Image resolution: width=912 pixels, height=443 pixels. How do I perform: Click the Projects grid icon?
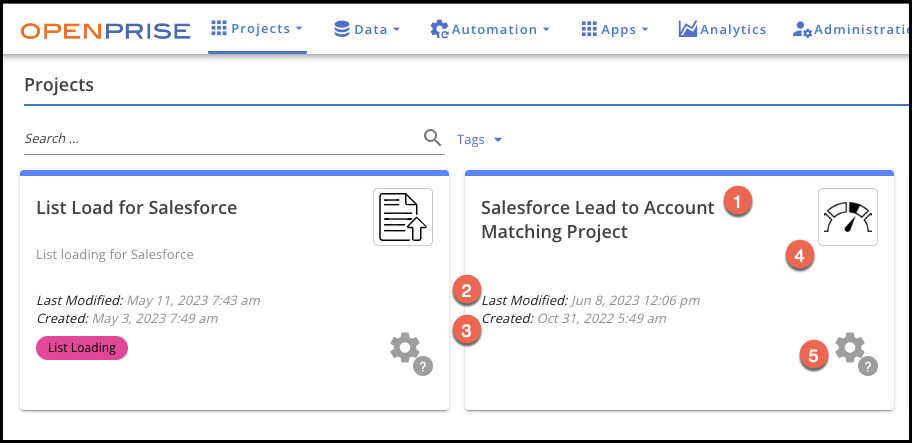(x=219, y=28)
